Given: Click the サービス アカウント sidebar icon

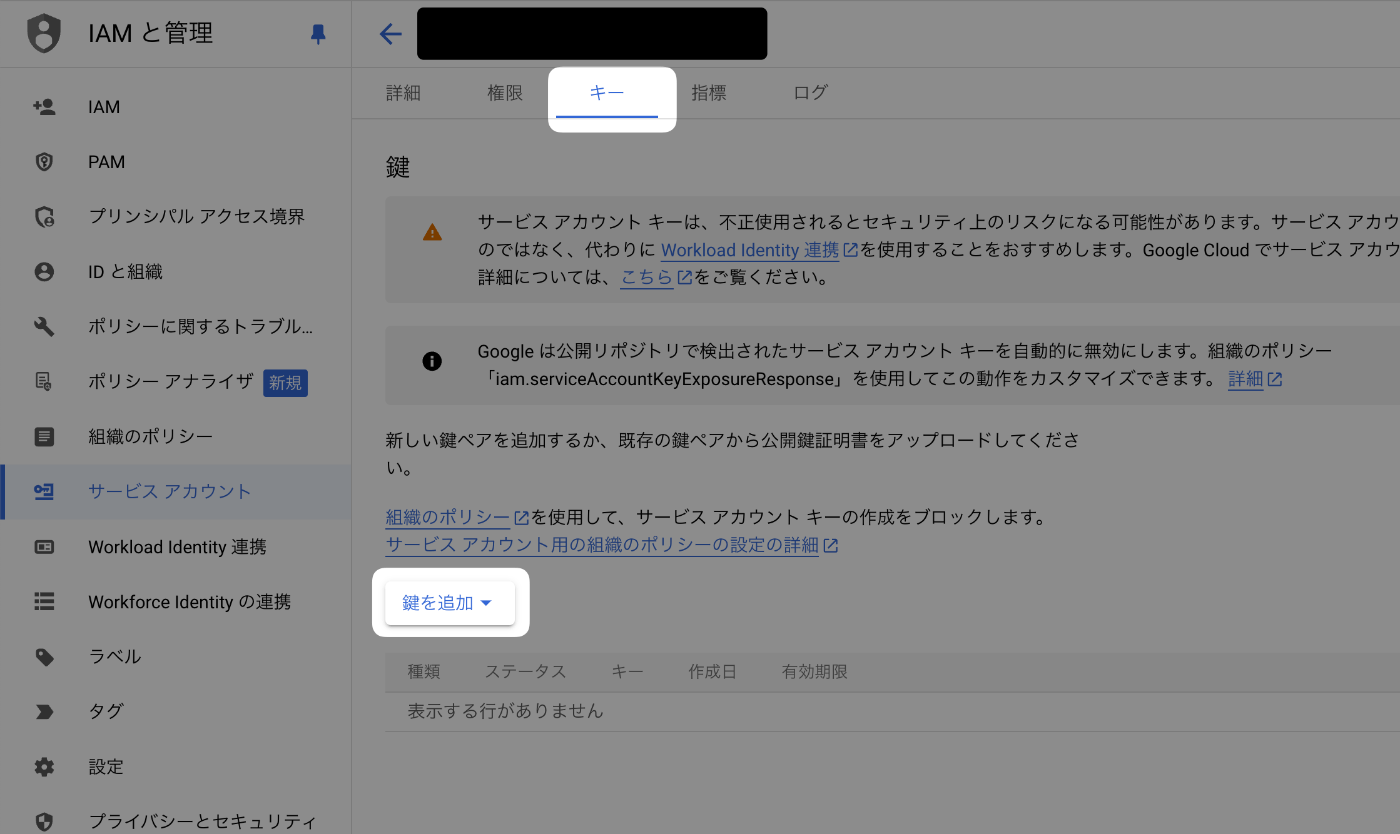Looking at the screenshot, I should [x=44, y=492].
